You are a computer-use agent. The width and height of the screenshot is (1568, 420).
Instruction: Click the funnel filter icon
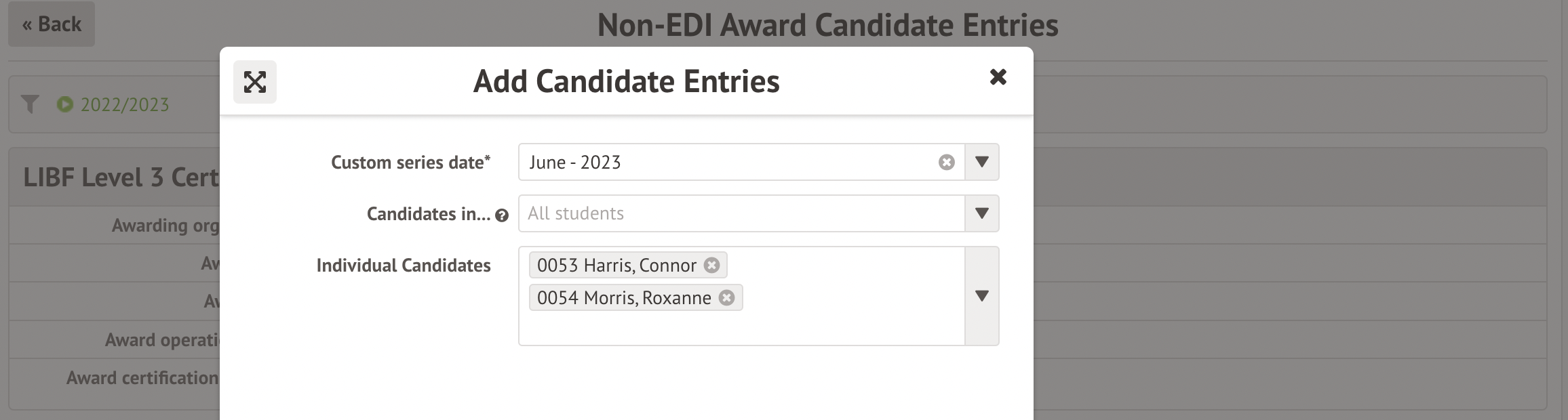pos(30,104)
